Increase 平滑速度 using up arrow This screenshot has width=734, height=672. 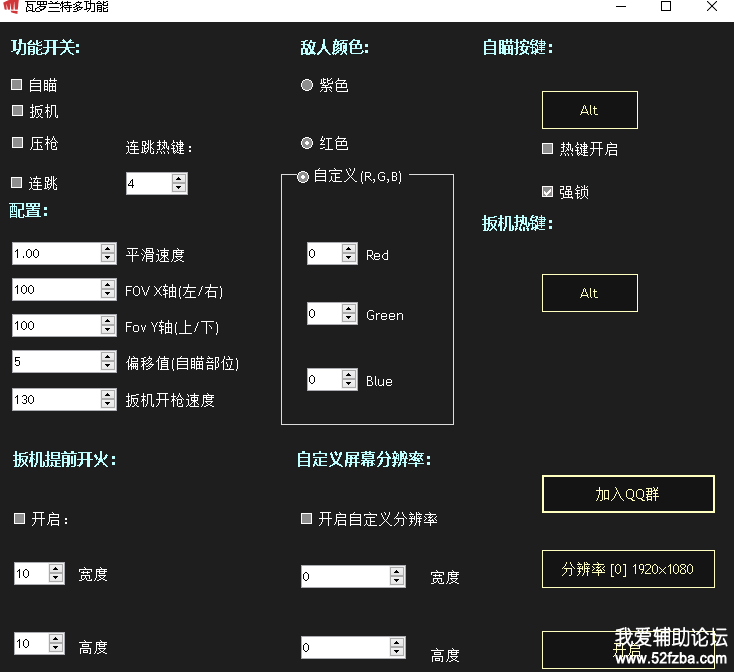point(108,249)
